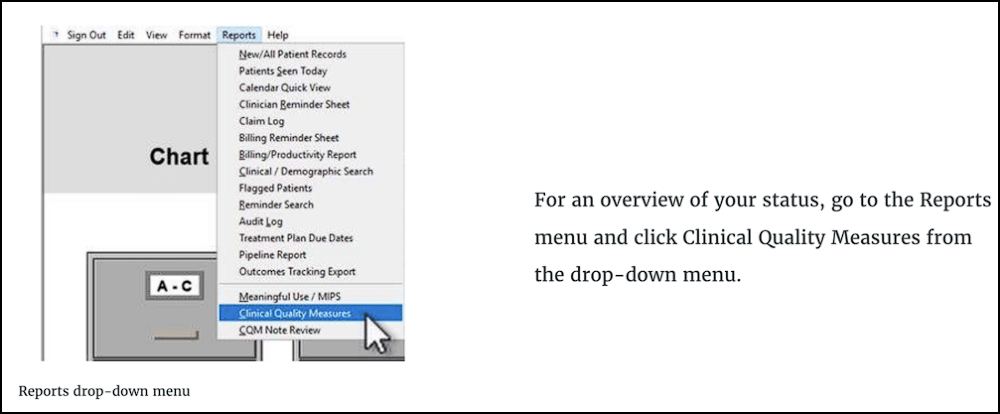Open Billing/Productivity Report
Viewport: 1000px width, 414px height.
tap(298, 154)
